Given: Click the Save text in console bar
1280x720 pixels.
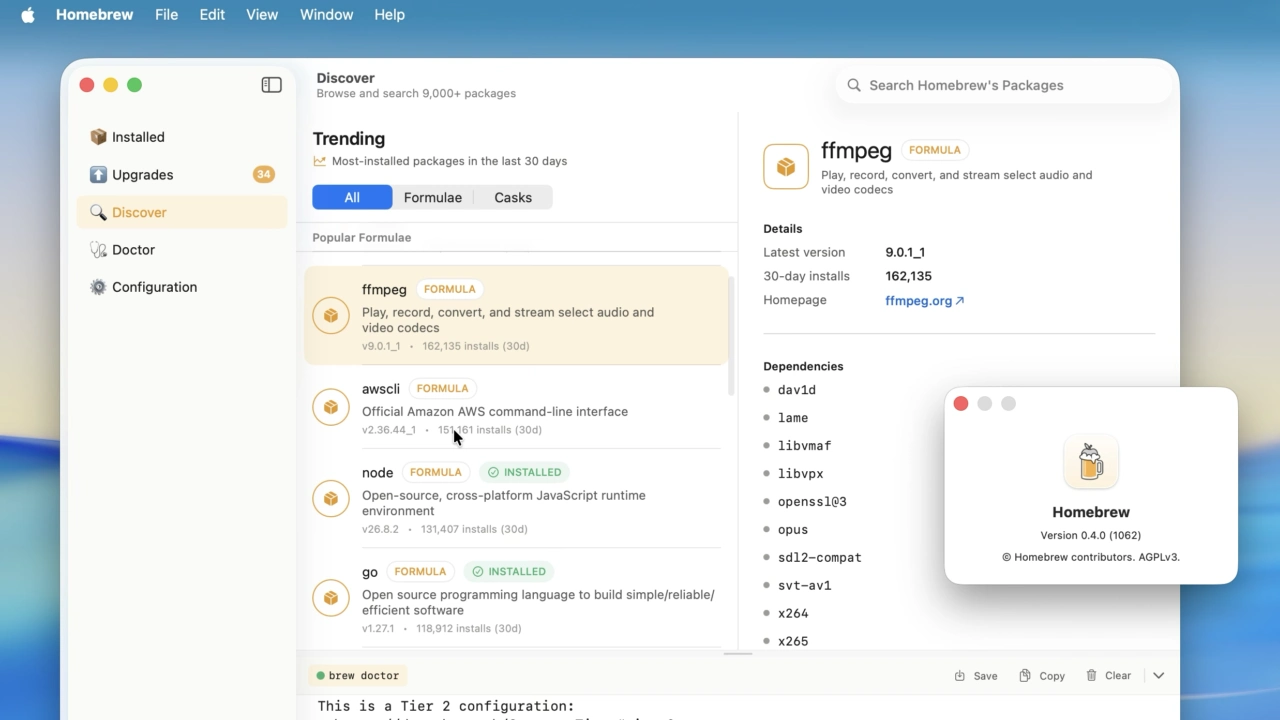Looking at the screenshot, I should tap(986, 676).
